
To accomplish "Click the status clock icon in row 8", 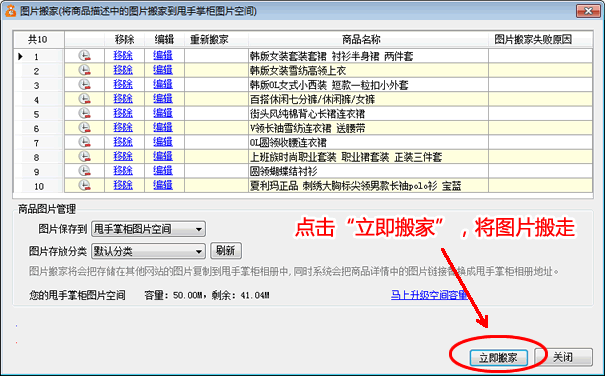I will [84, 157].
